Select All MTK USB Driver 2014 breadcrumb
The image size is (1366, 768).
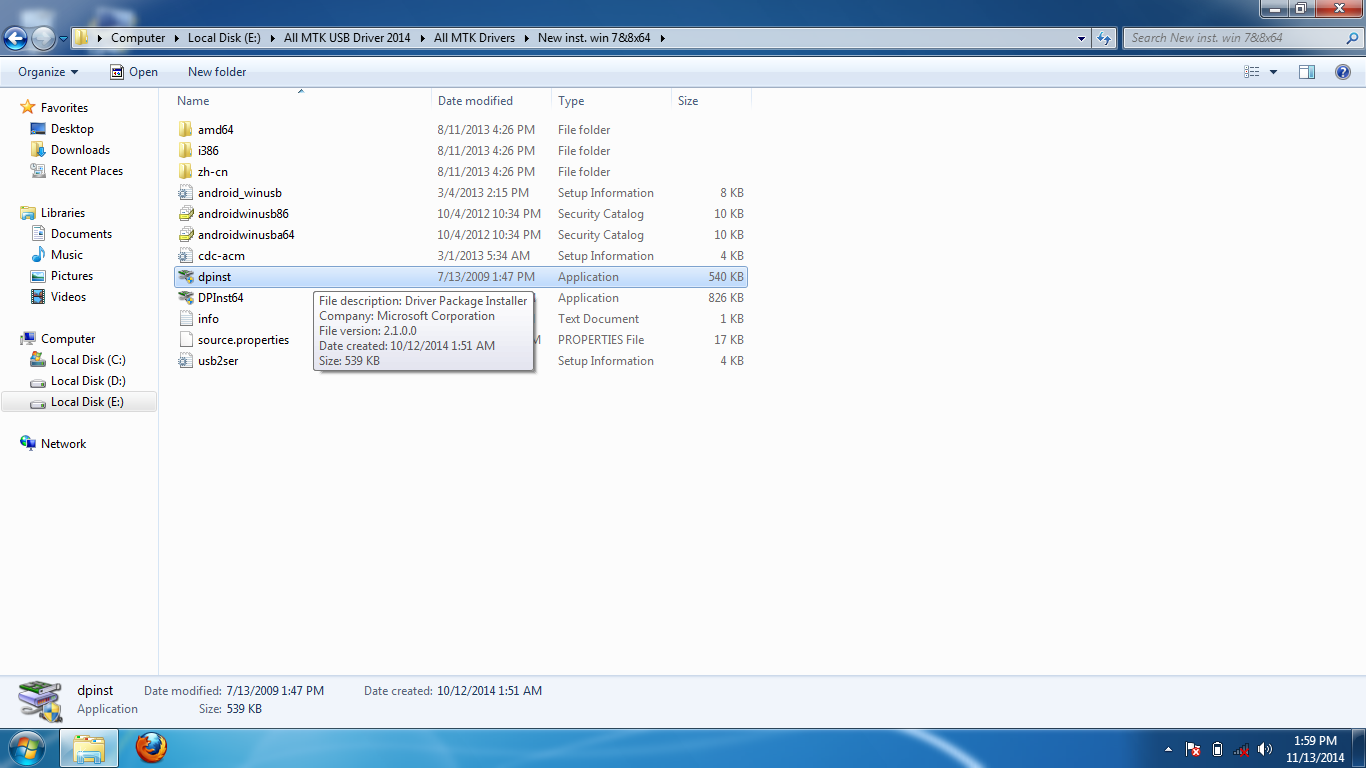click(x=347, y=38)
